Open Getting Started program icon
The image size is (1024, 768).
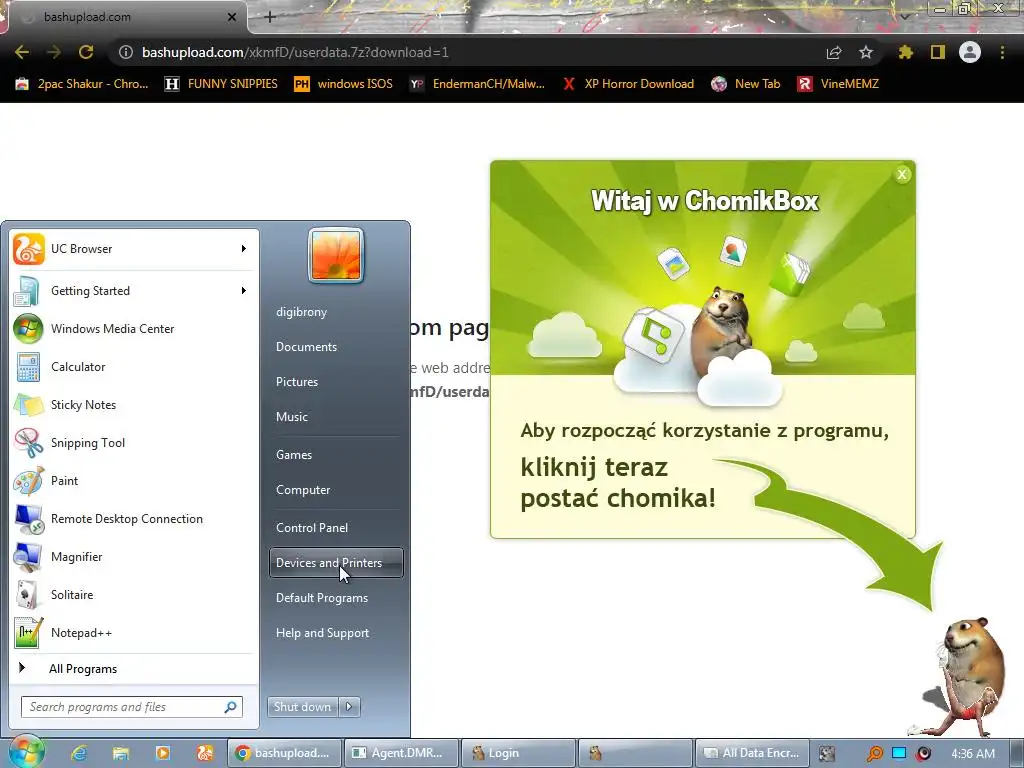pyautogui.click(x=27, y=291)
